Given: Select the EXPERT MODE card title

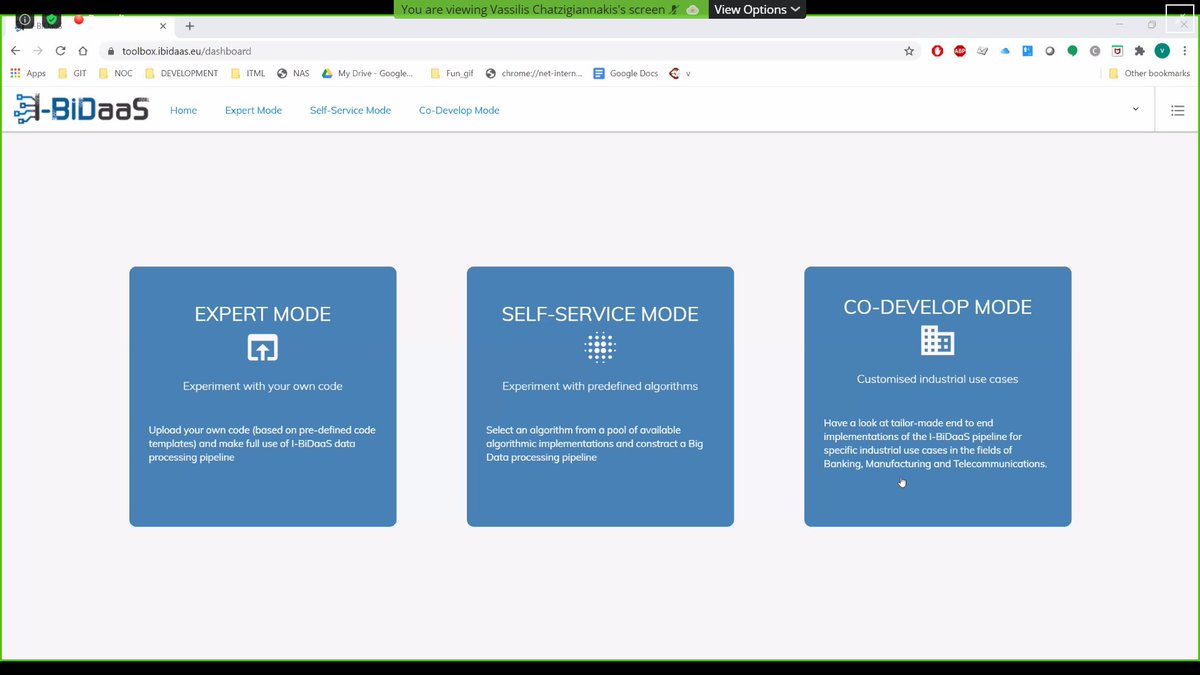Looking at the screenshot, I should [262, 314].
